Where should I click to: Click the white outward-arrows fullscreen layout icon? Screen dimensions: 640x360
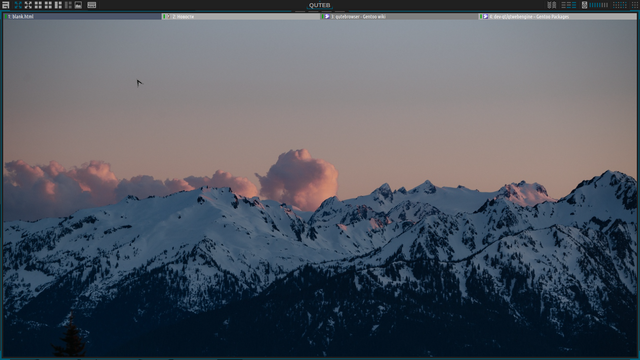(x=28, y=5)
